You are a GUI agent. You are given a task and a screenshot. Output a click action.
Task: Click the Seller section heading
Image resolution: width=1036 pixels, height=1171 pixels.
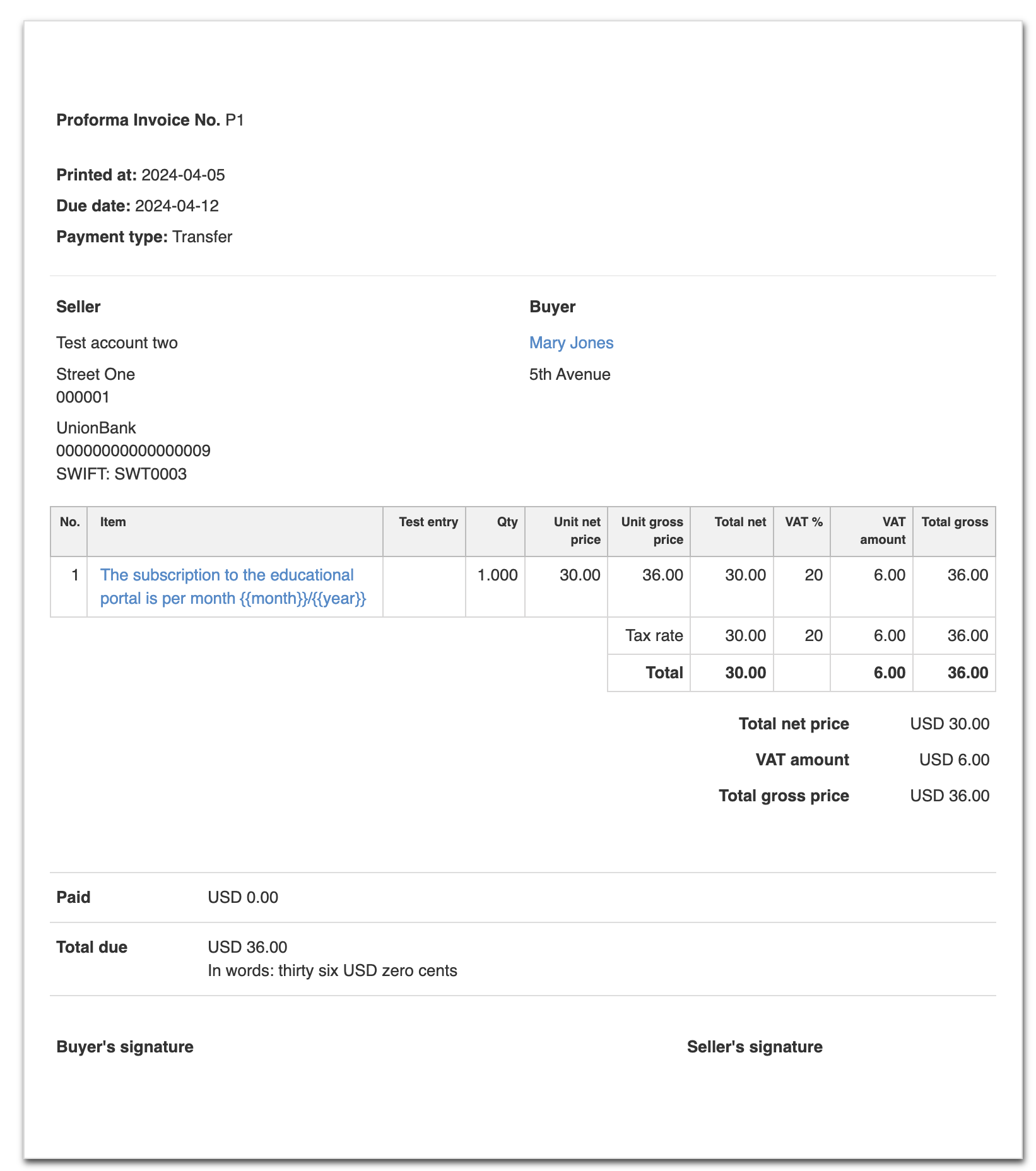[x=78, y=307]
